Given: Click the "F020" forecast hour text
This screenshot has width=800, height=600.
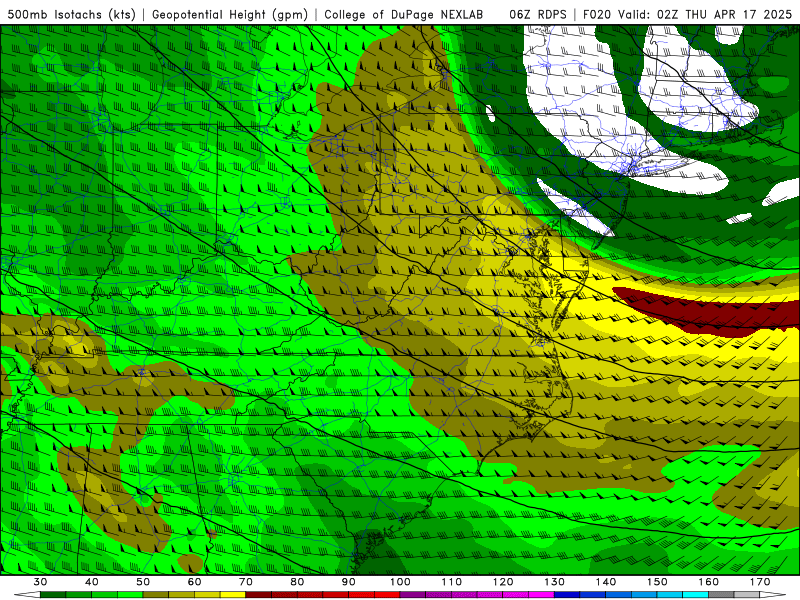Looking at the screenshot, I should click(x=597, y=14).
